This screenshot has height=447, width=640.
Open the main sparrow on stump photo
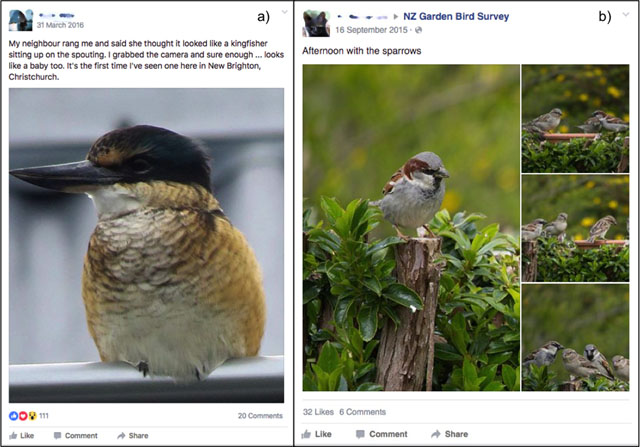click(411, 227)
